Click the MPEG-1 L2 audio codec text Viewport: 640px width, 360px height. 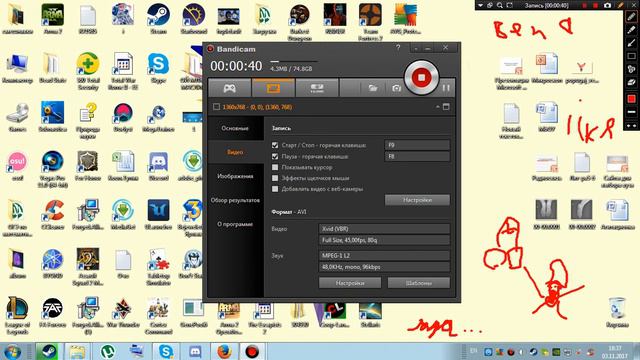pyautogui.click(x=337, y=256)
